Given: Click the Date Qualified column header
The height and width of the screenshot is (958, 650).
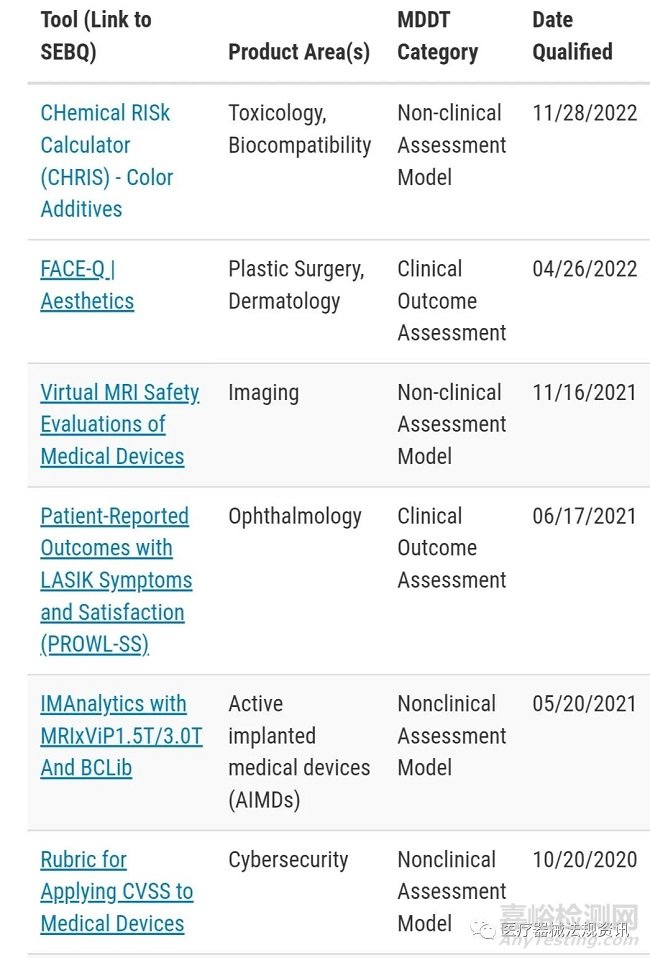Looking at the screenshot, I should [572, 36].
